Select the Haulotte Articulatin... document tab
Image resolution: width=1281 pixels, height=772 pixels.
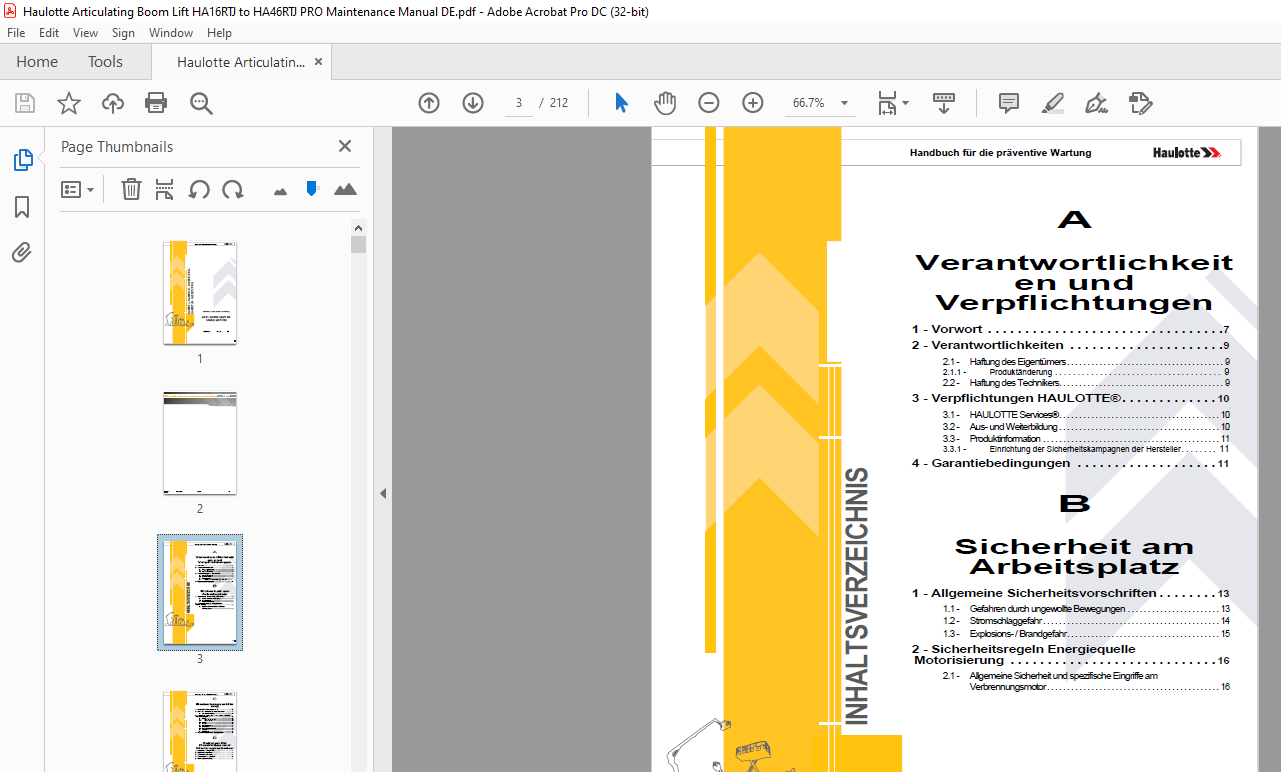[241, 62]
